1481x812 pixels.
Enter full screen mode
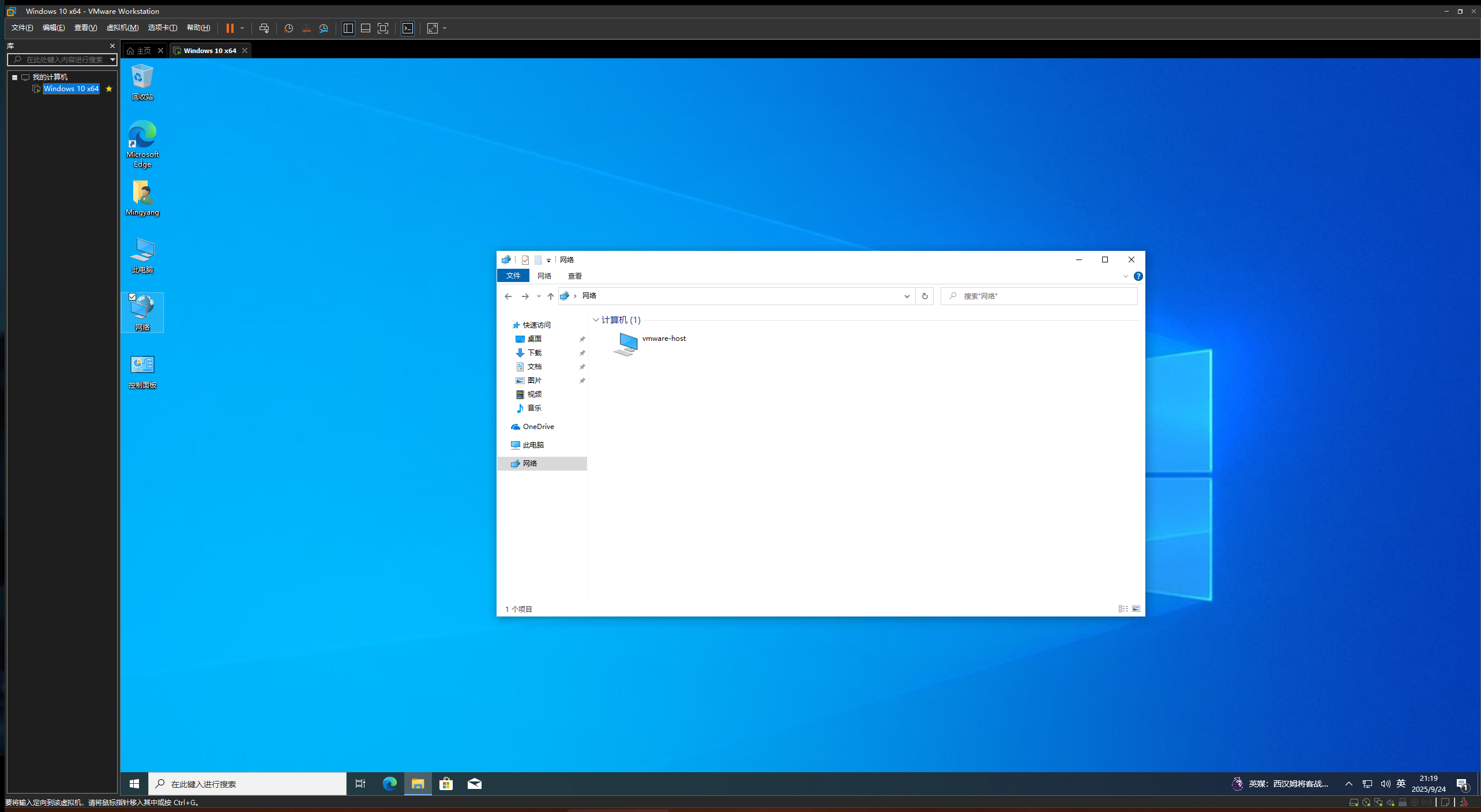(x=383, y=28)
